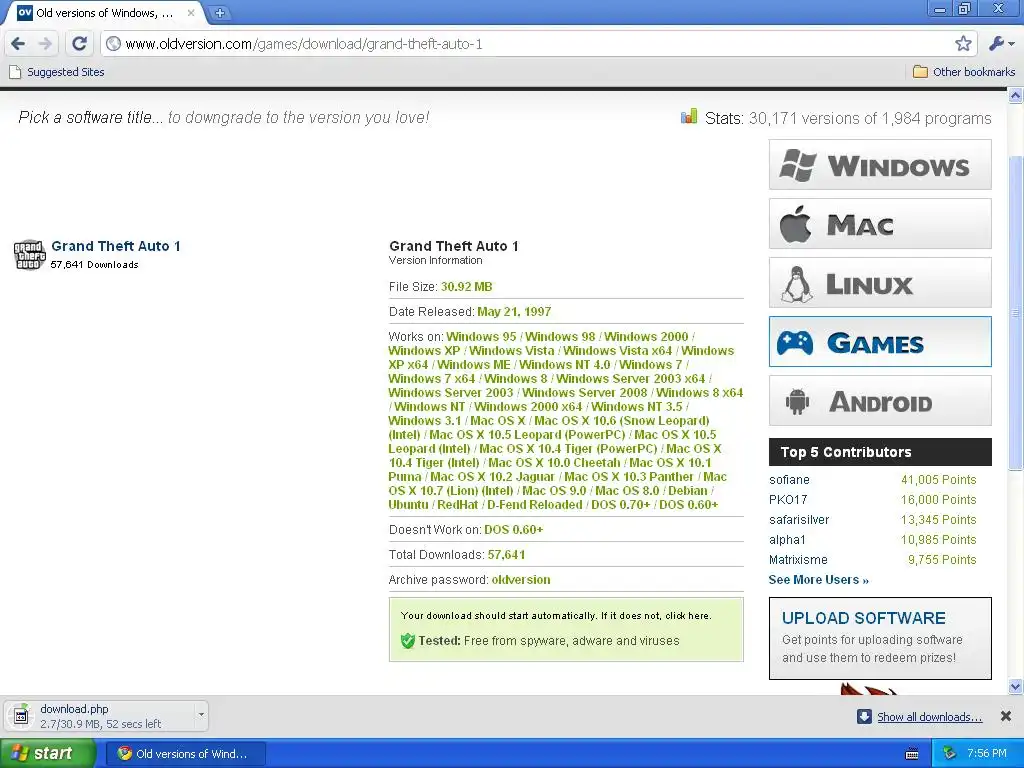
Task: Open contributor Matrixisme's profile
Action: [798, 560]
